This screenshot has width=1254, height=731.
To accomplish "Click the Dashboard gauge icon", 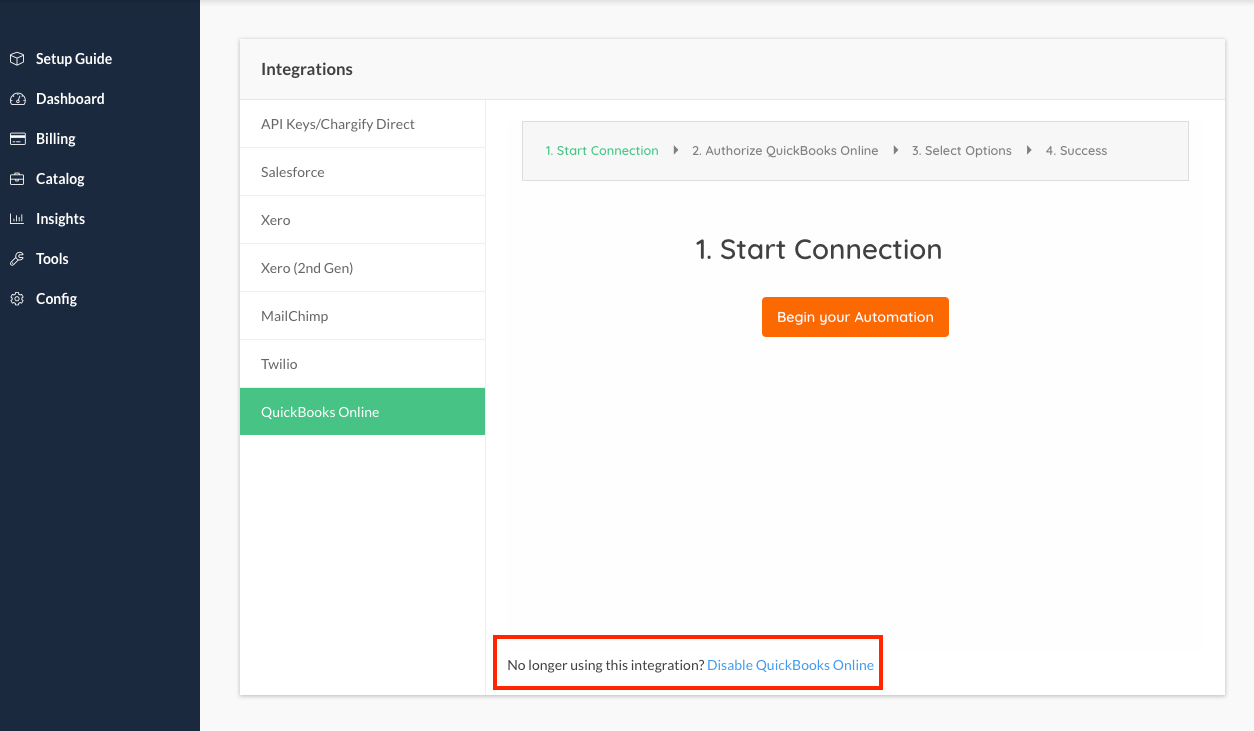I will 17,99.
